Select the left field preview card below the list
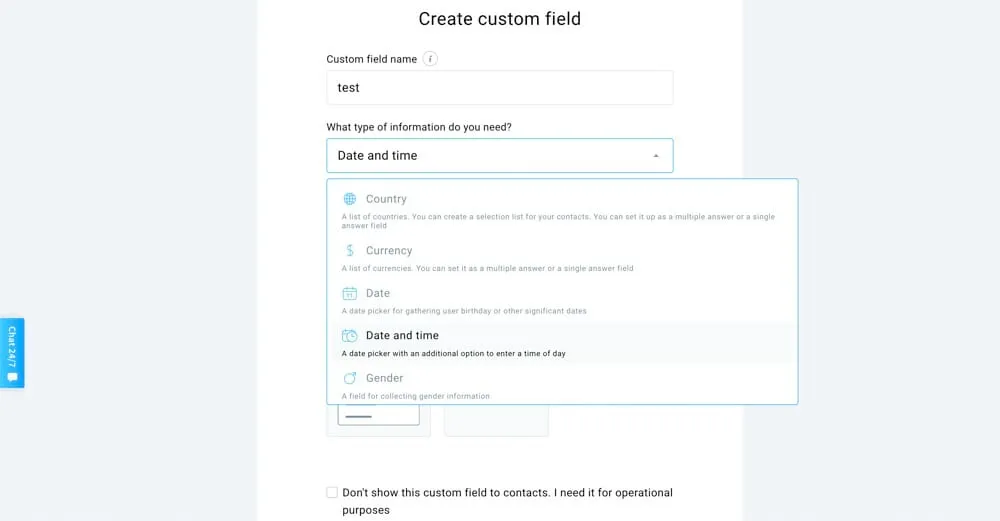The height and width of the screenshot is (521, 1000). point(378,419)
